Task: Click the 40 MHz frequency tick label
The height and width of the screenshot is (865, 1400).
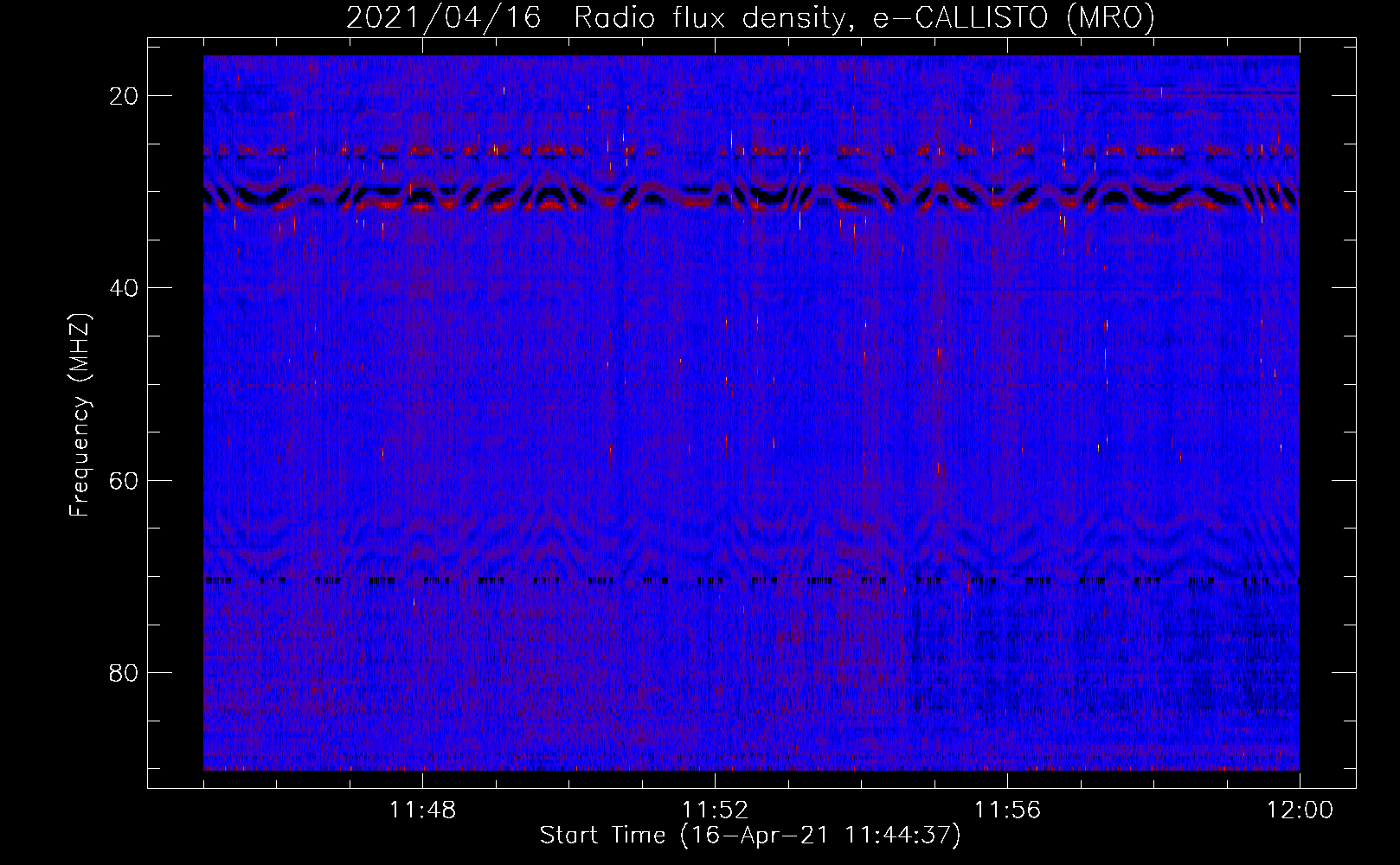Action: point(125,288)
